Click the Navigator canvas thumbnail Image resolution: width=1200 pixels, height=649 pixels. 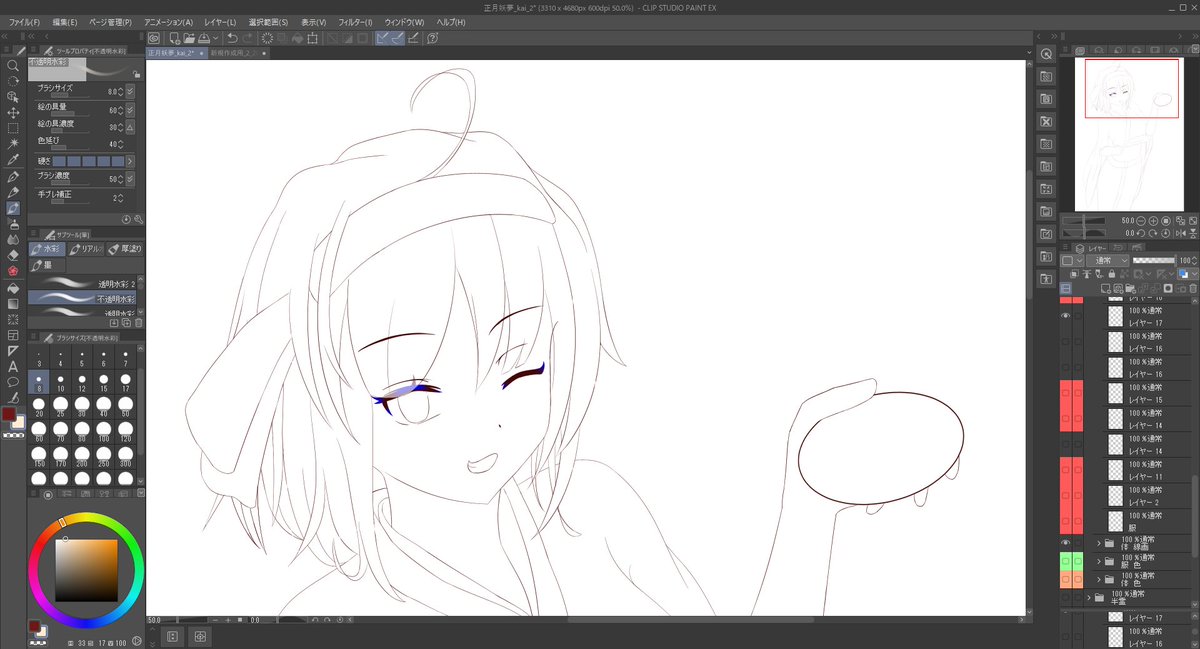(x=1131, y=134)
